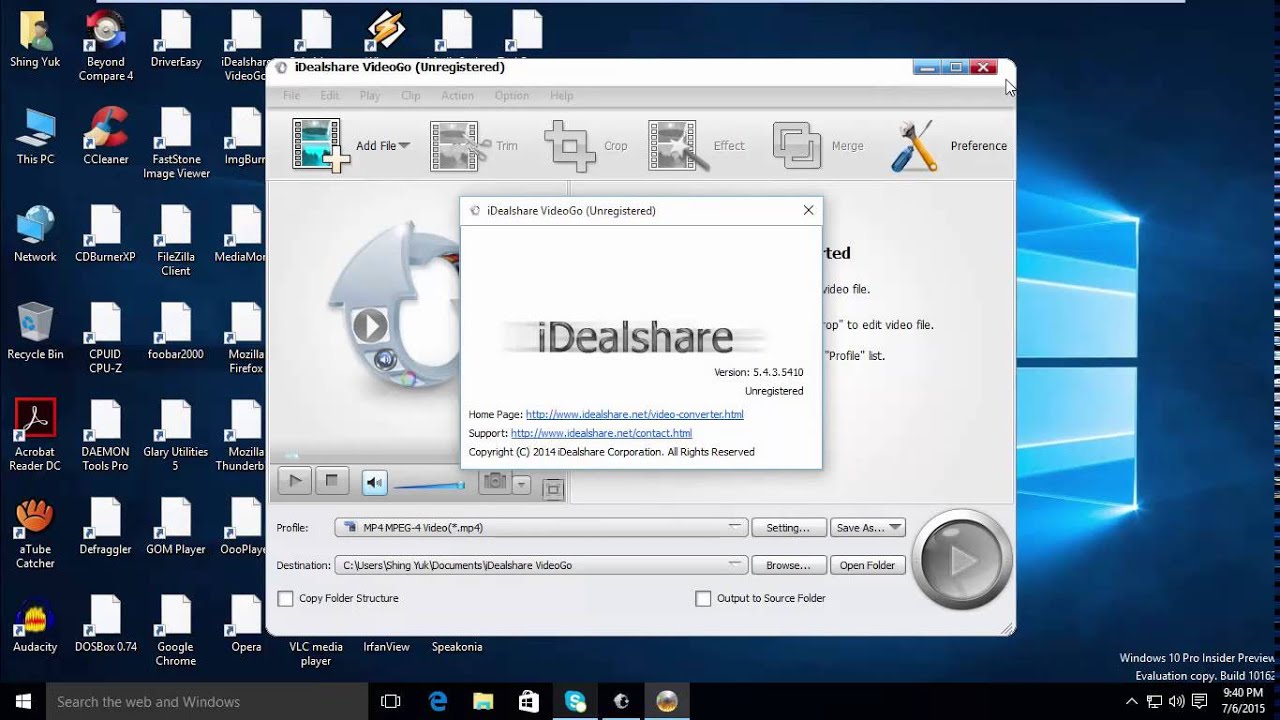Open File Explorer from taskbar
Screen dimensions: 1280x720
(483, 701)
